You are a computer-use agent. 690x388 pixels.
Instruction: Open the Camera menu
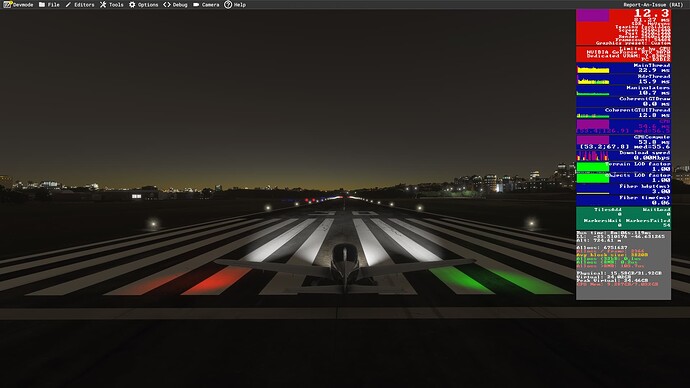tap(206, 5)
